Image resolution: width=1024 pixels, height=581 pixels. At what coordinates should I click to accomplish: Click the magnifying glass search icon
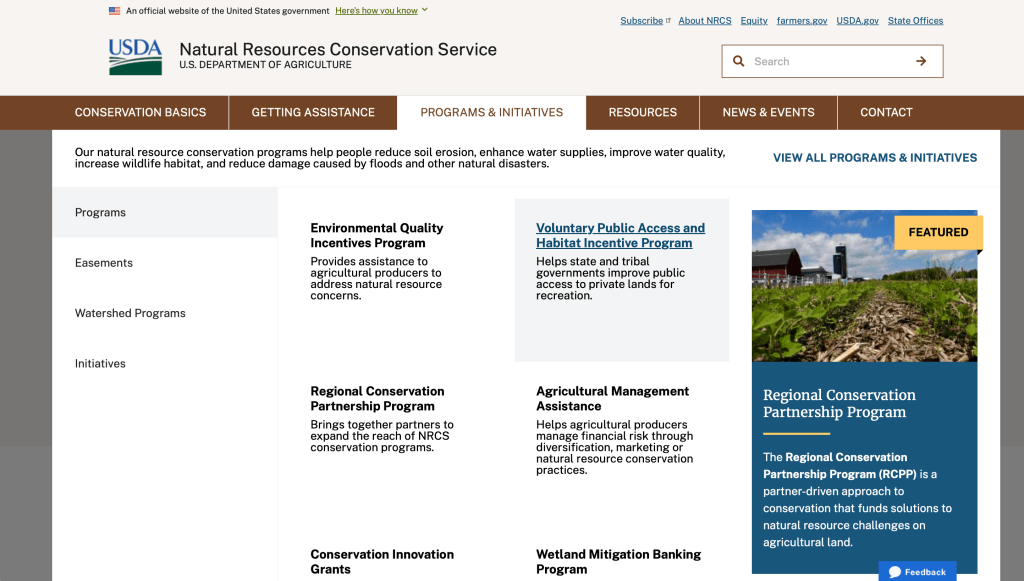739,61
